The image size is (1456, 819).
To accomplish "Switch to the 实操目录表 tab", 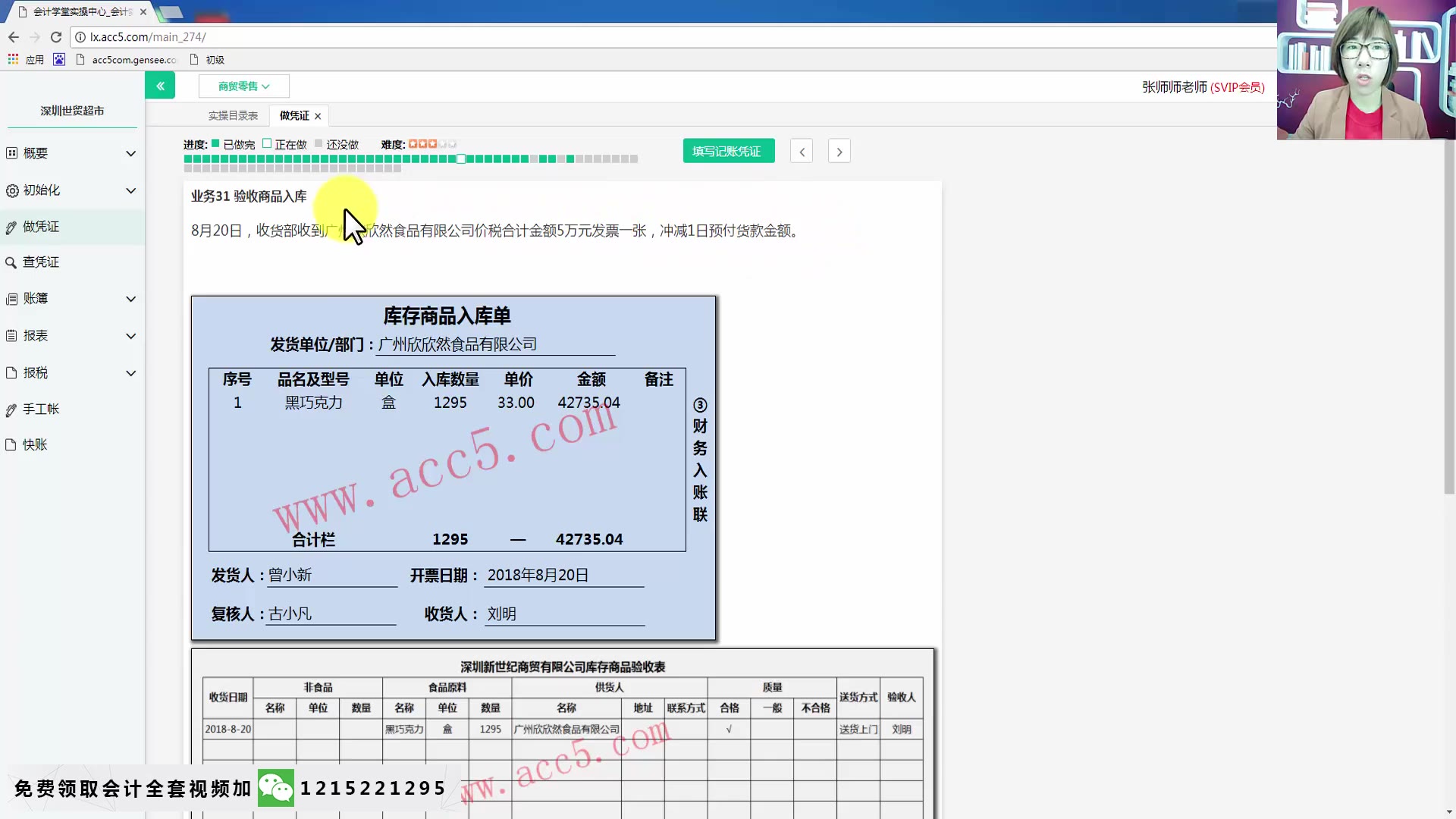I will coord(233,115).
